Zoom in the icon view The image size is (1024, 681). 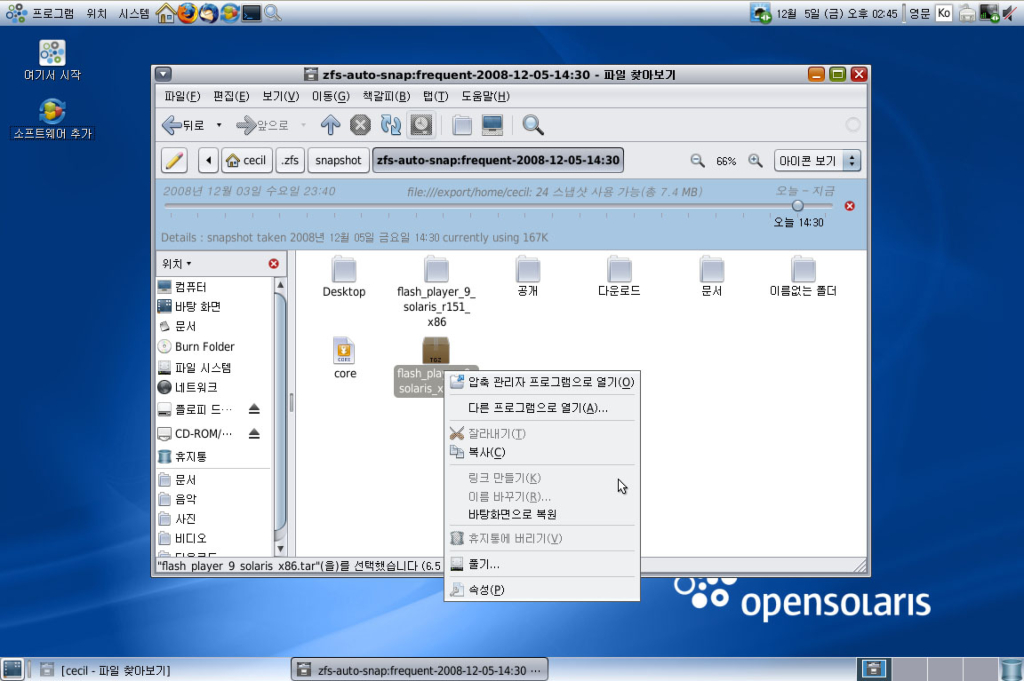(x=755, y=160)
